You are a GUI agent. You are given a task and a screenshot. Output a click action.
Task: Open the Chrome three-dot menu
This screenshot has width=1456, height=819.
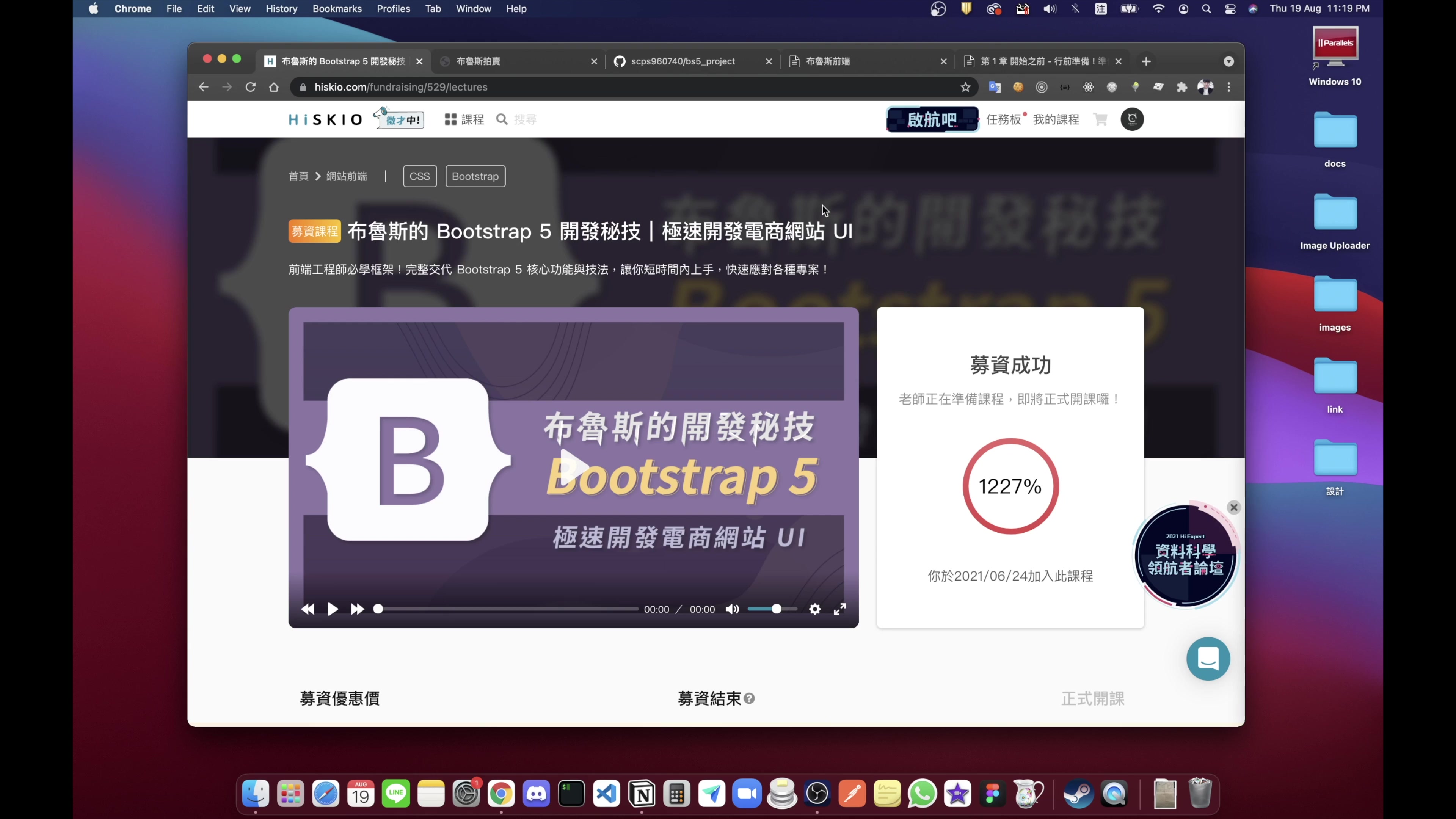coord(1229,87)
